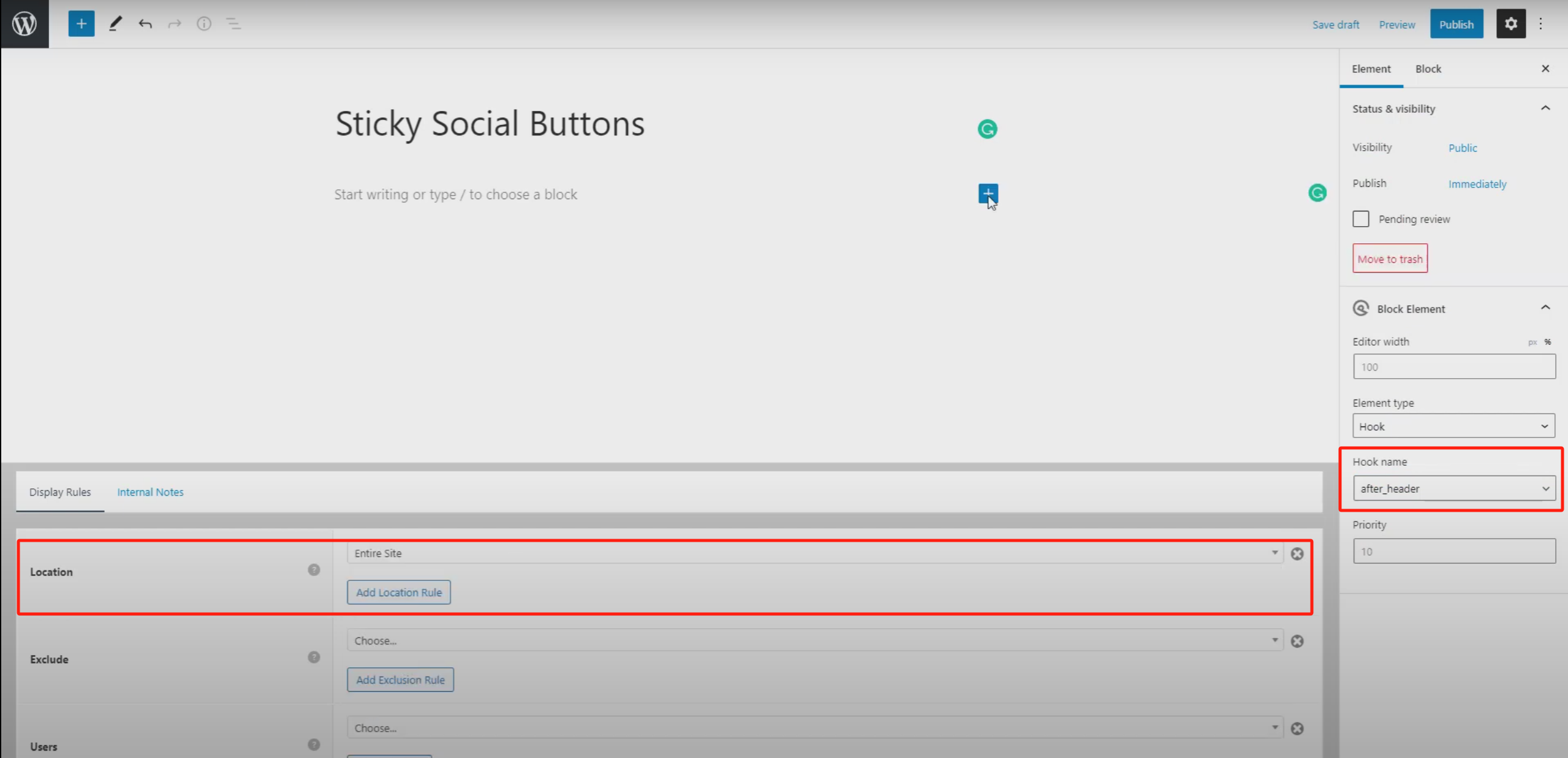The width and height of the screenshot is (1568, 758).
Task: Open the Document overview list icon
Action: tap(233, 23)
